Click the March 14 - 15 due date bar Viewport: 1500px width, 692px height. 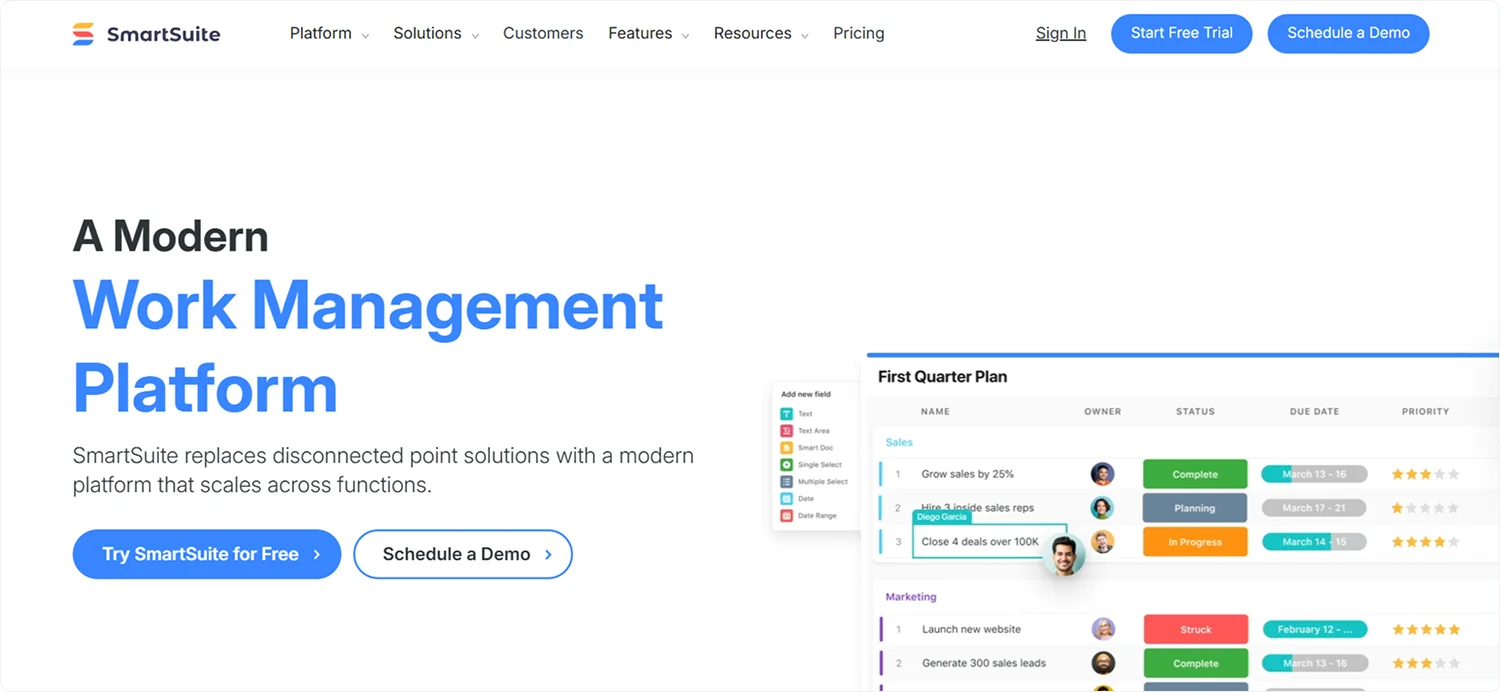[1314, 542]
